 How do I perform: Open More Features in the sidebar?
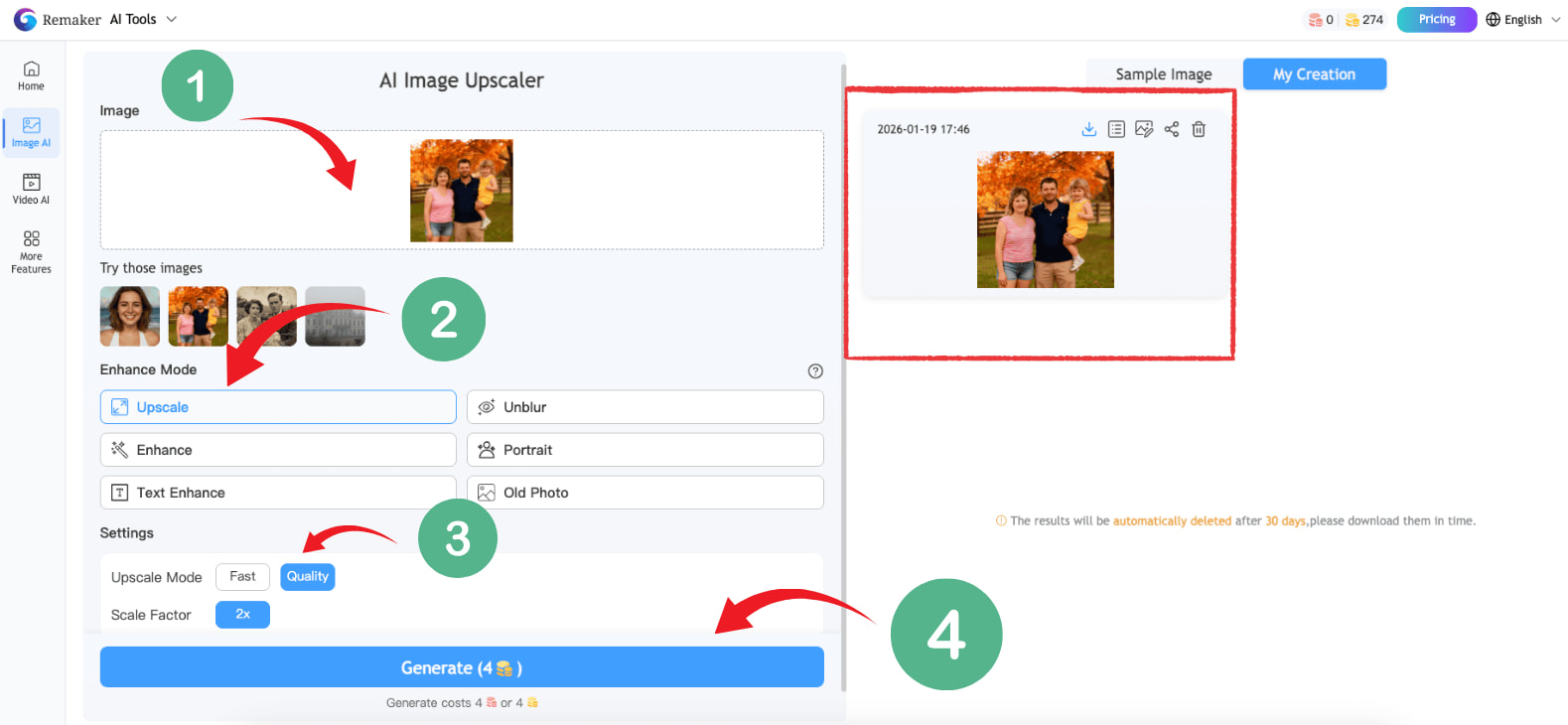point(31,252)
